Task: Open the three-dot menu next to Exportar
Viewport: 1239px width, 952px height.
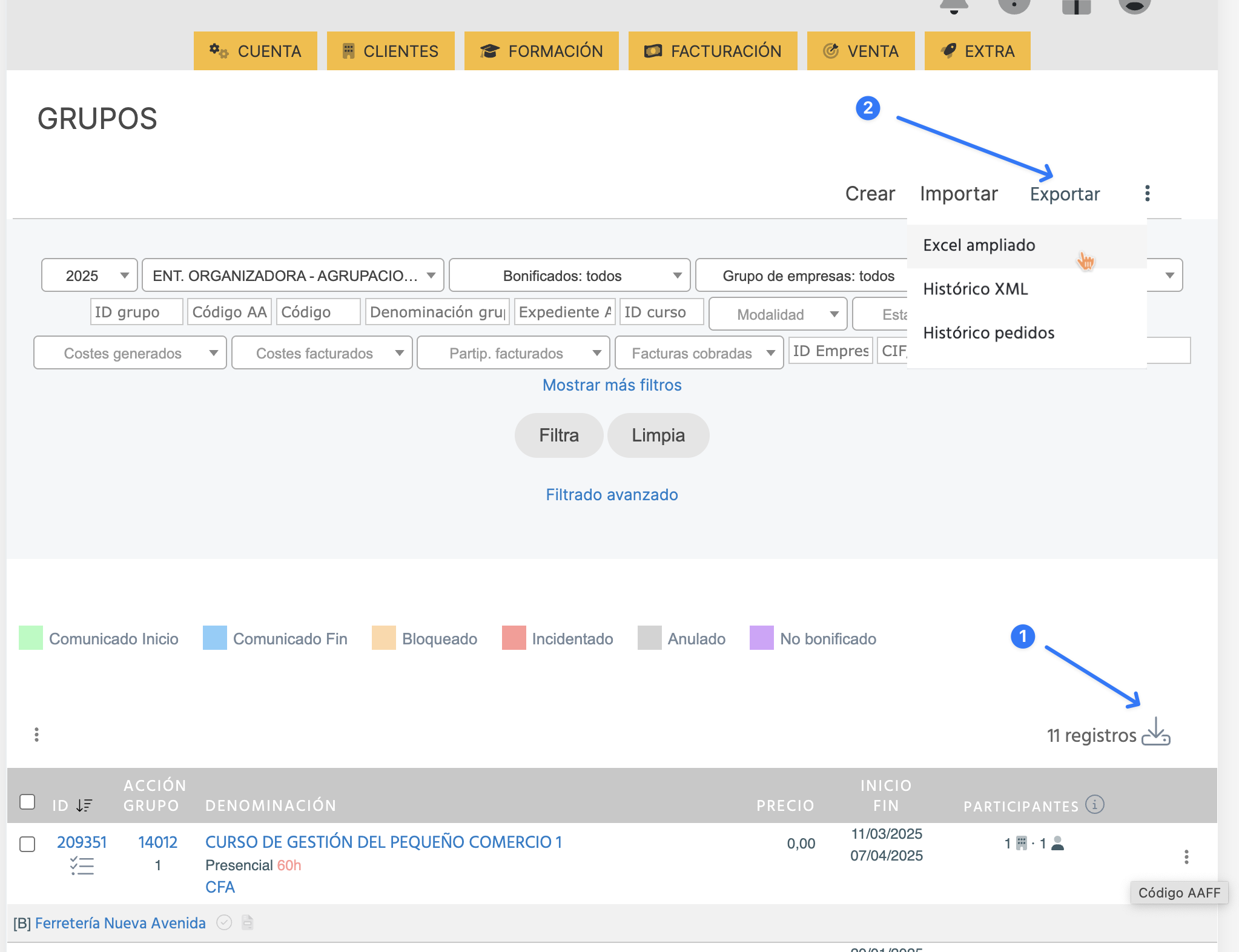Action: (x=1147, y=194)
